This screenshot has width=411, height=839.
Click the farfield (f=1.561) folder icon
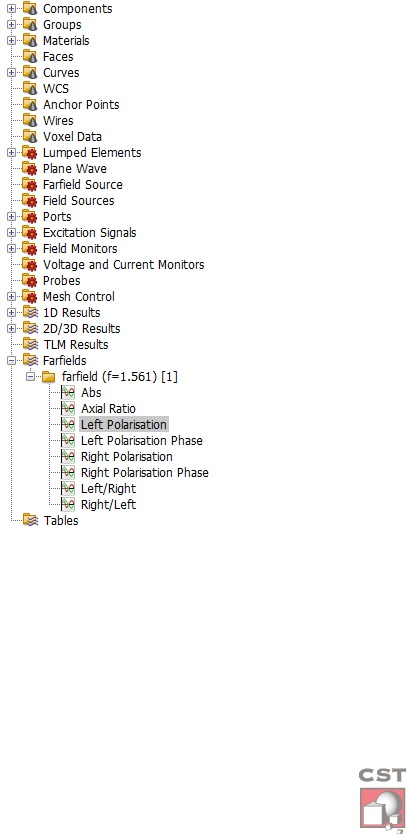pyautogui.click(x=49, y=377)
